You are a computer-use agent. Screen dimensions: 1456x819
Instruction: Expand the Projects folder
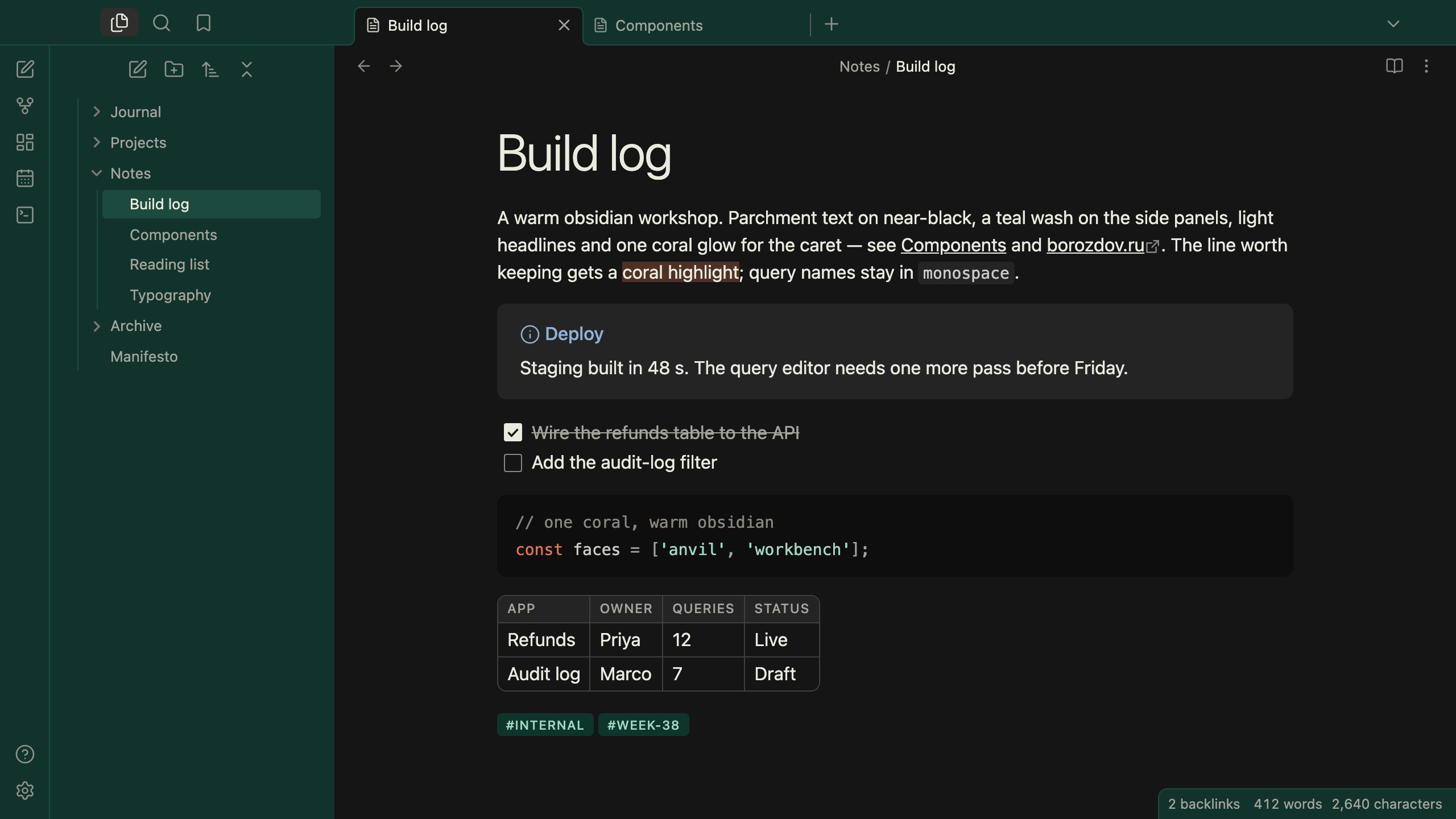(x=97, y=143)
